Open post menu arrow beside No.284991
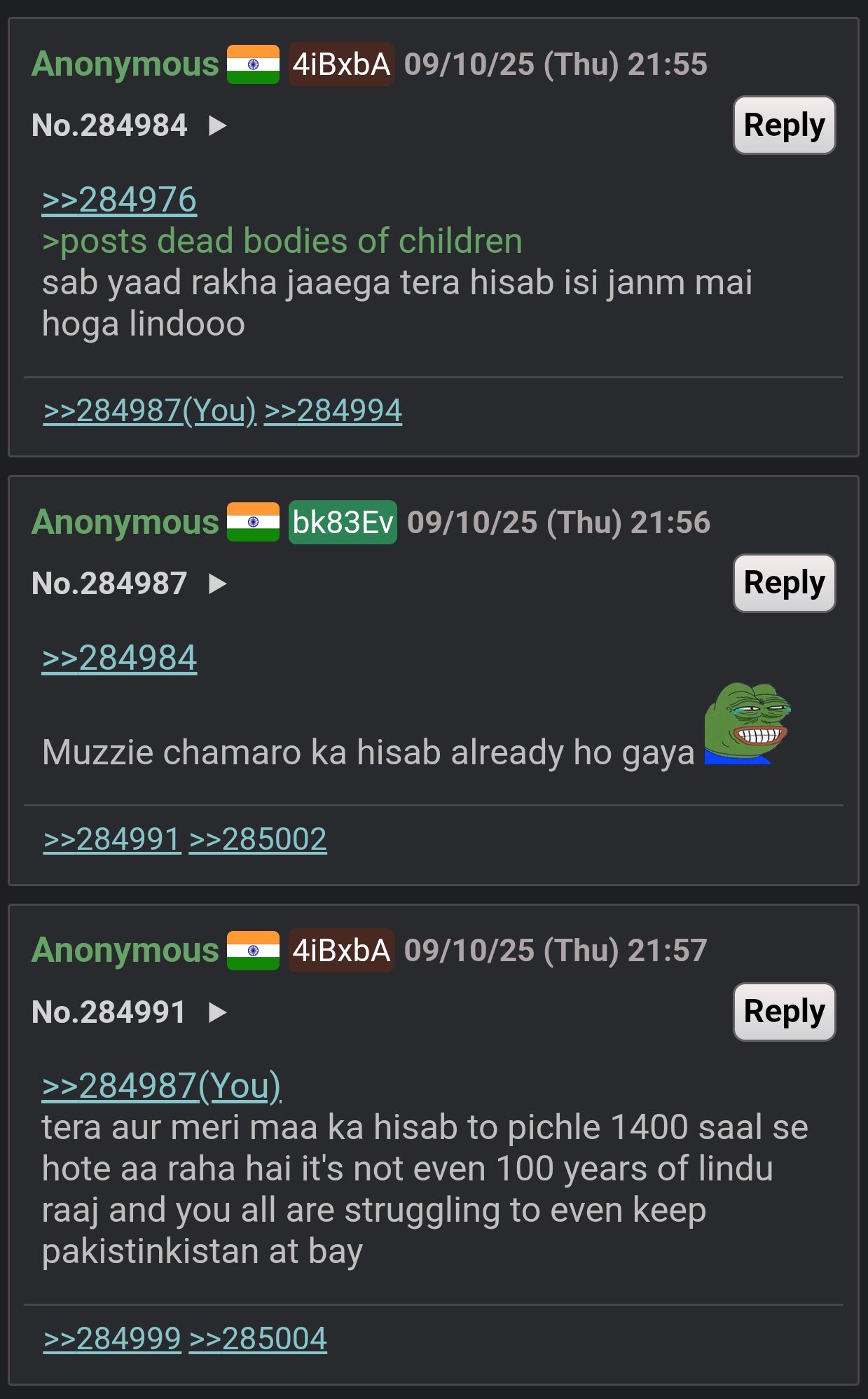 coord(218,1012)
